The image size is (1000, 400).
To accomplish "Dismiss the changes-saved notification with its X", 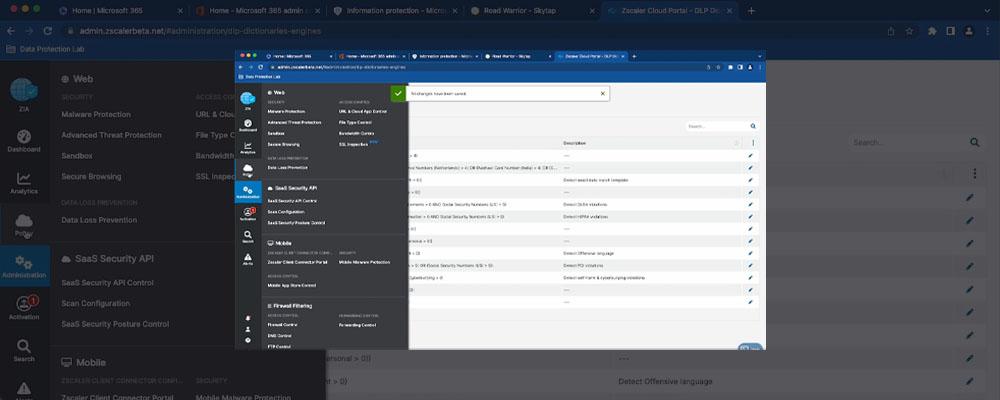I will click(x=603, y=93).
